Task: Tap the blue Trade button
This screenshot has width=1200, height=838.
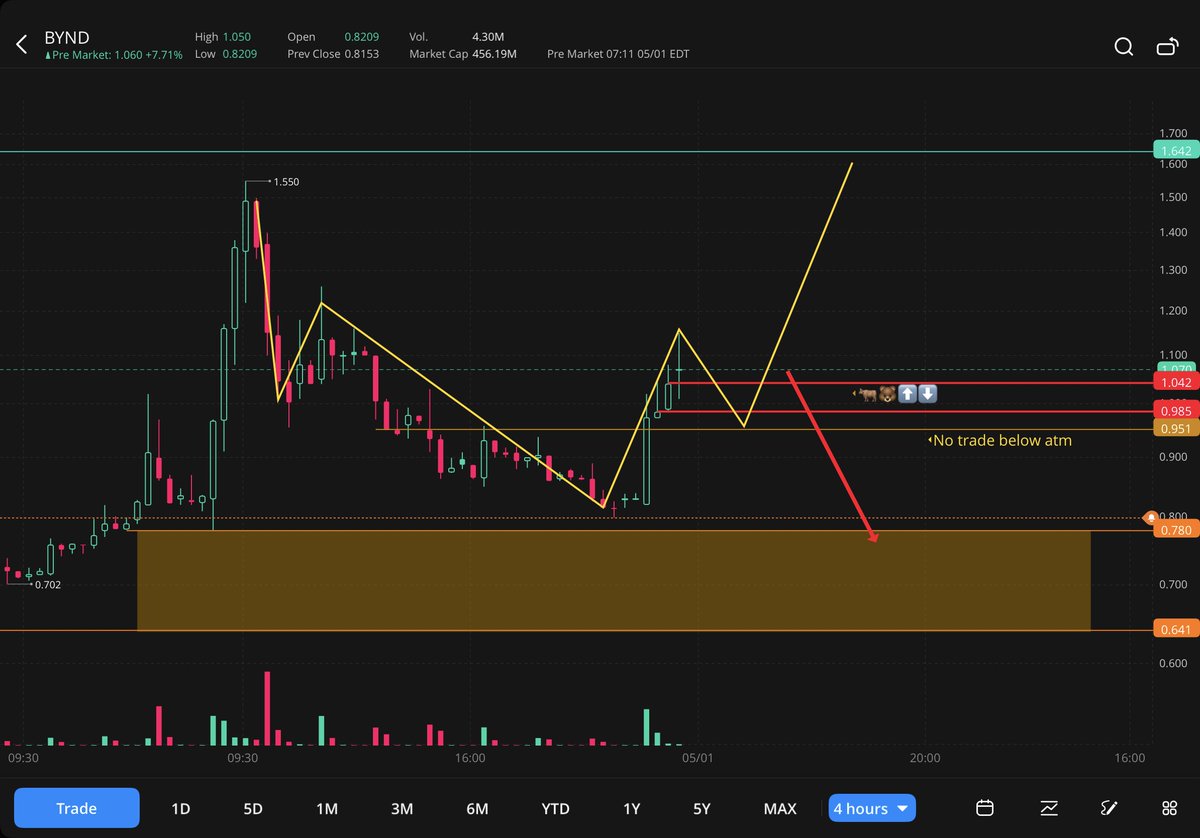Action: pyautogui.click(x=77, y=808)
